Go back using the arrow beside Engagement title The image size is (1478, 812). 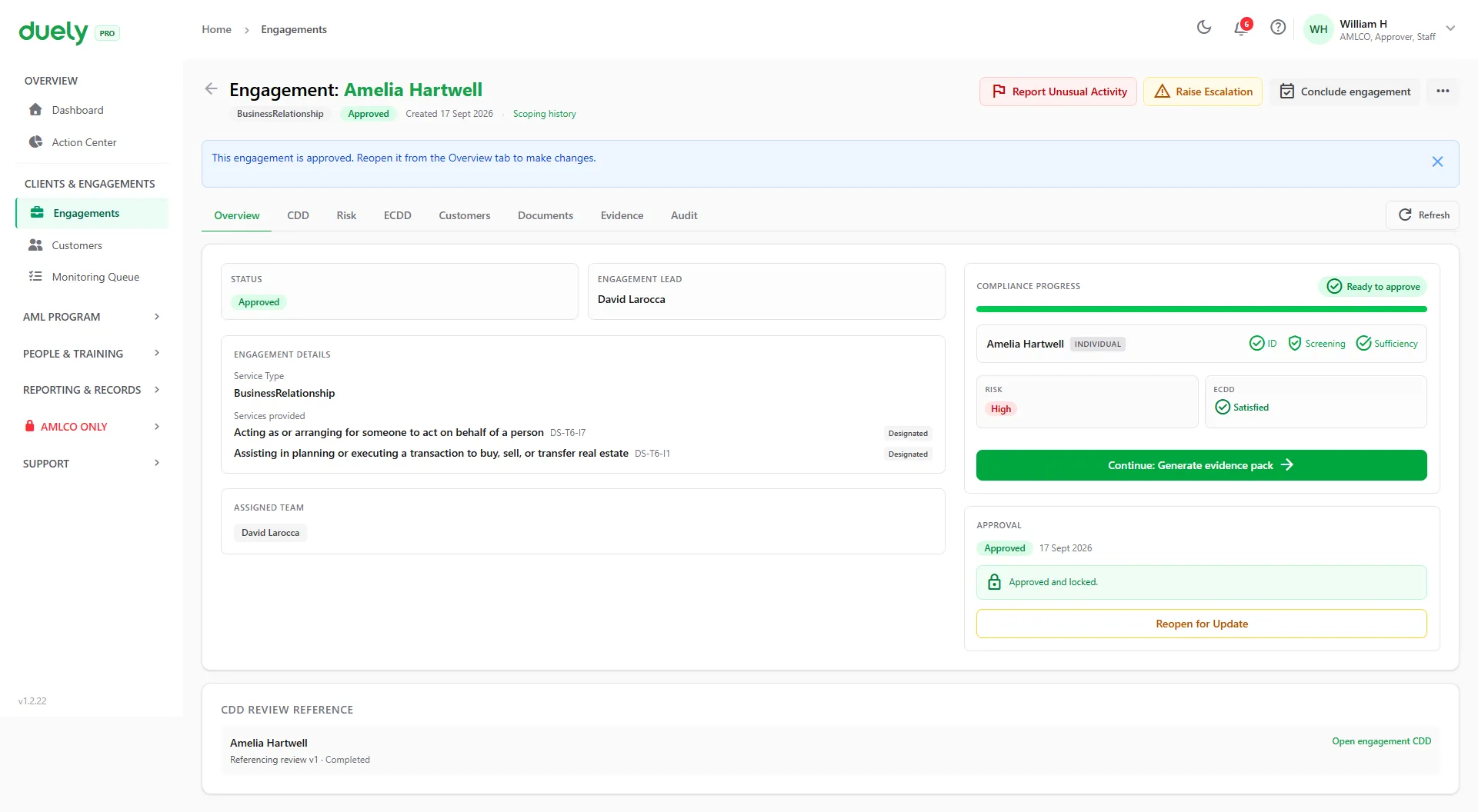(x=211, y=89)
